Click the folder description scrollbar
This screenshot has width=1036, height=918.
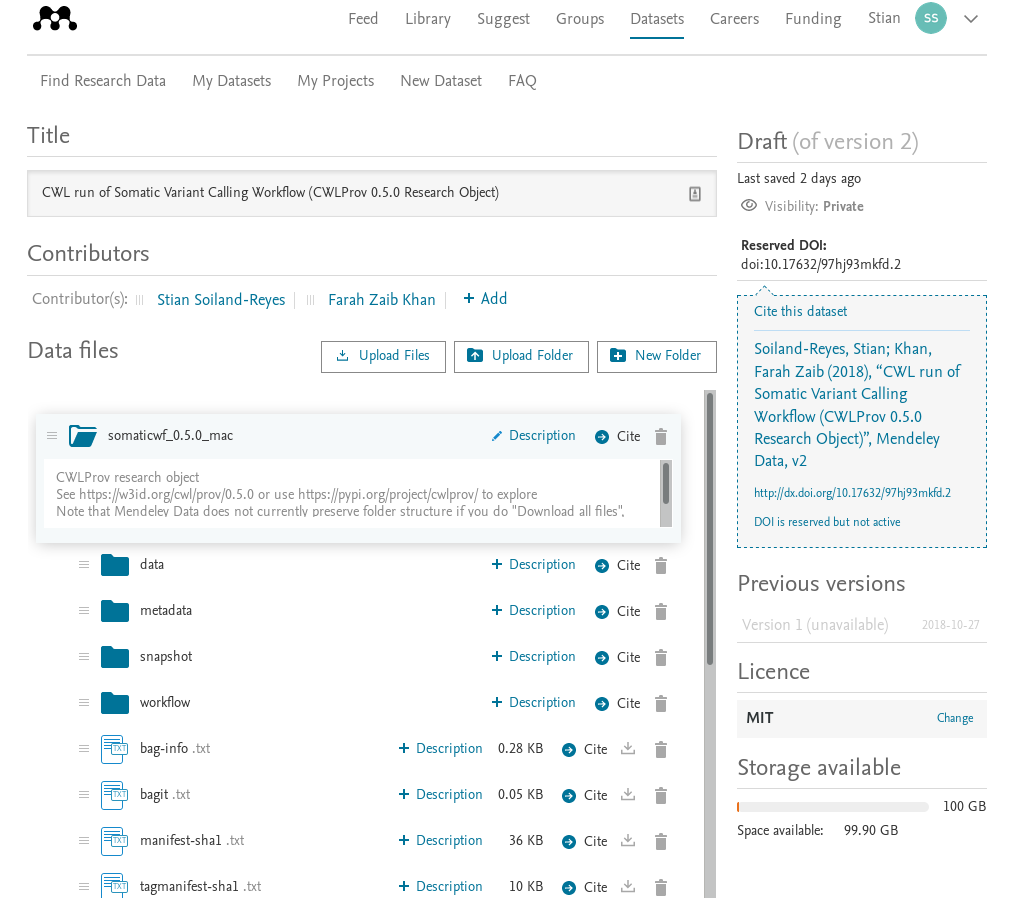665,484
